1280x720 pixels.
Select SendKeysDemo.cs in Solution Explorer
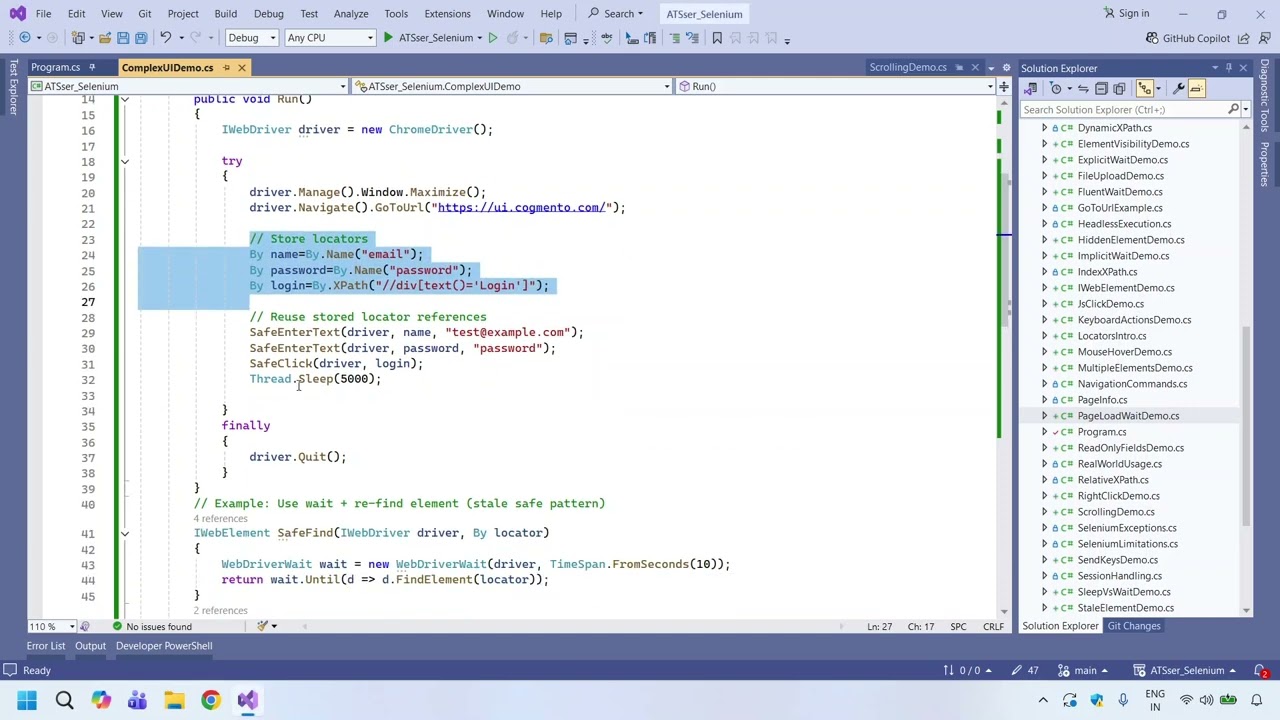1117,560
